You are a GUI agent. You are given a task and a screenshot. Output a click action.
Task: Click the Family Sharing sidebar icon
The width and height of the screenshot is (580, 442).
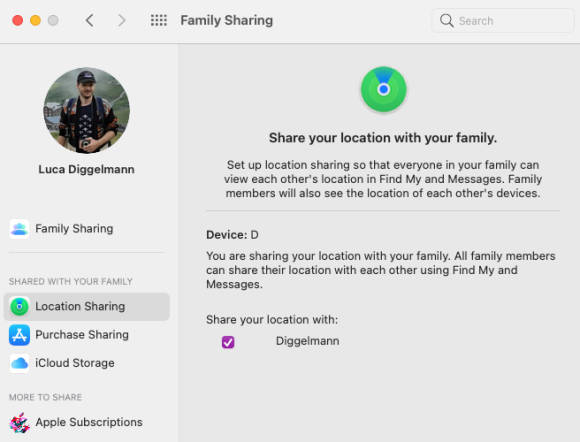pos(19,229)
